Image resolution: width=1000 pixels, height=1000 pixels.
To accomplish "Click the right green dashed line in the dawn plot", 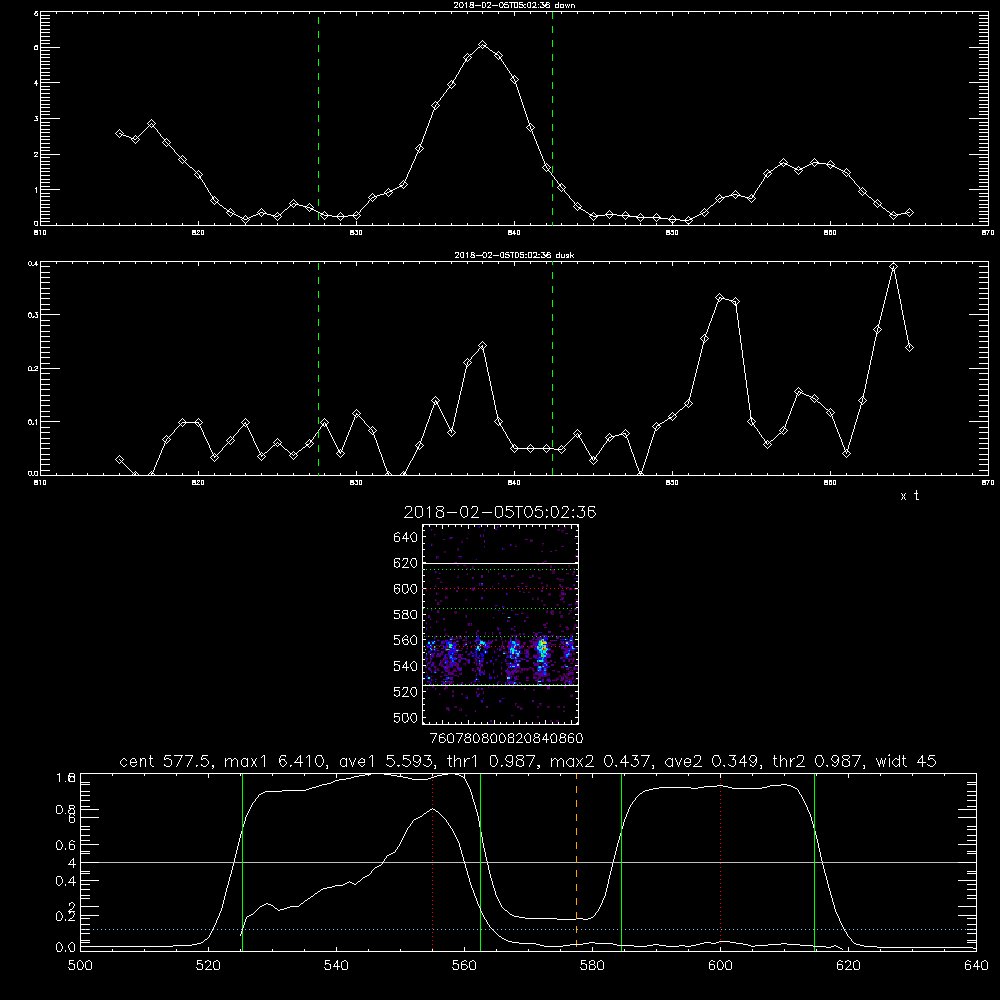I will click(552, 118).
